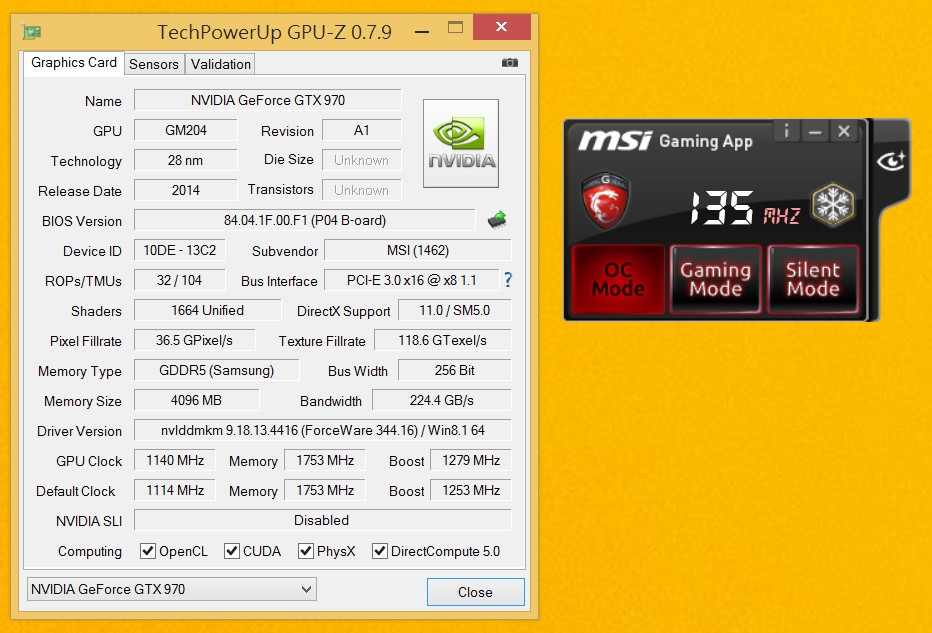Switch to the Sensors tab
The image size is (932, 633).
click(x=153, y=64)
